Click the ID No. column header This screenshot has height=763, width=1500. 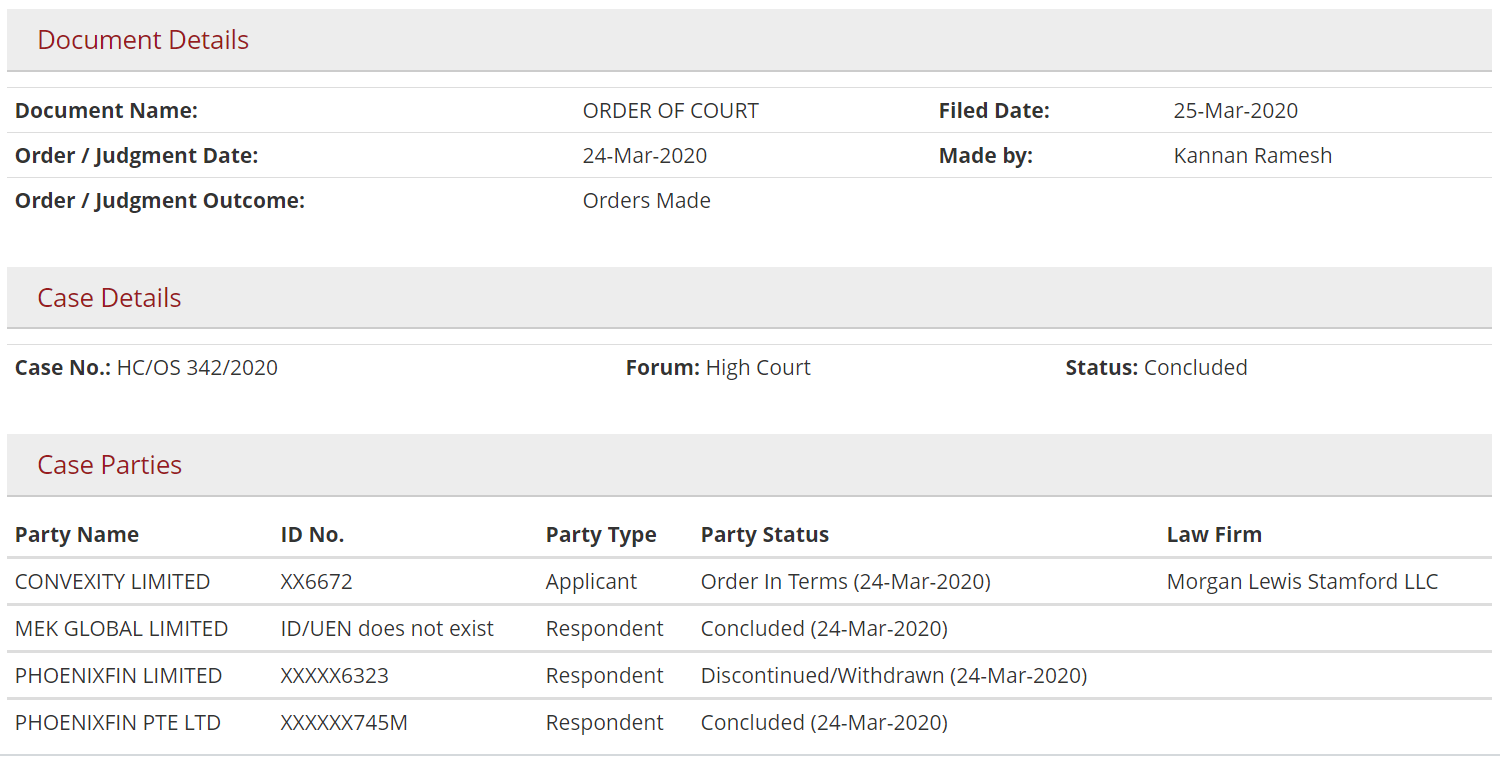(312, 535)
